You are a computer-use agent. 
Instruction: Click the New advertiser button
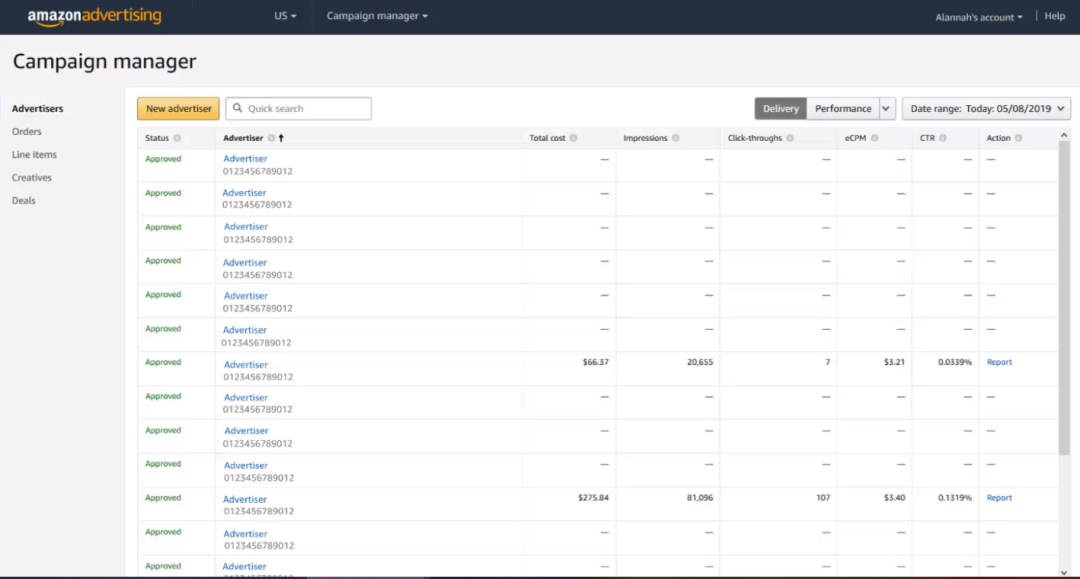point(178,108)
